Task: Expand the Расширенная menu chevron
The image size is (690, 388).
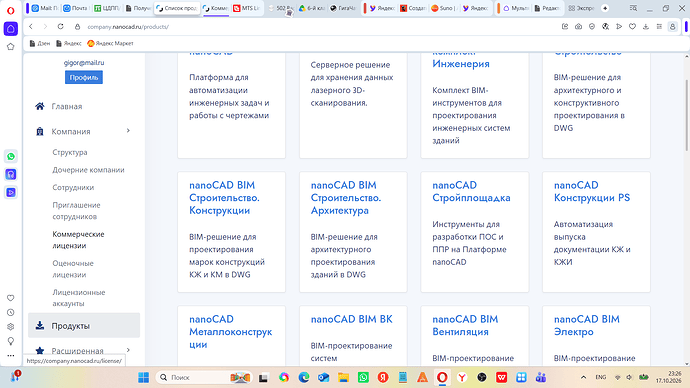Action: [128, 350]
